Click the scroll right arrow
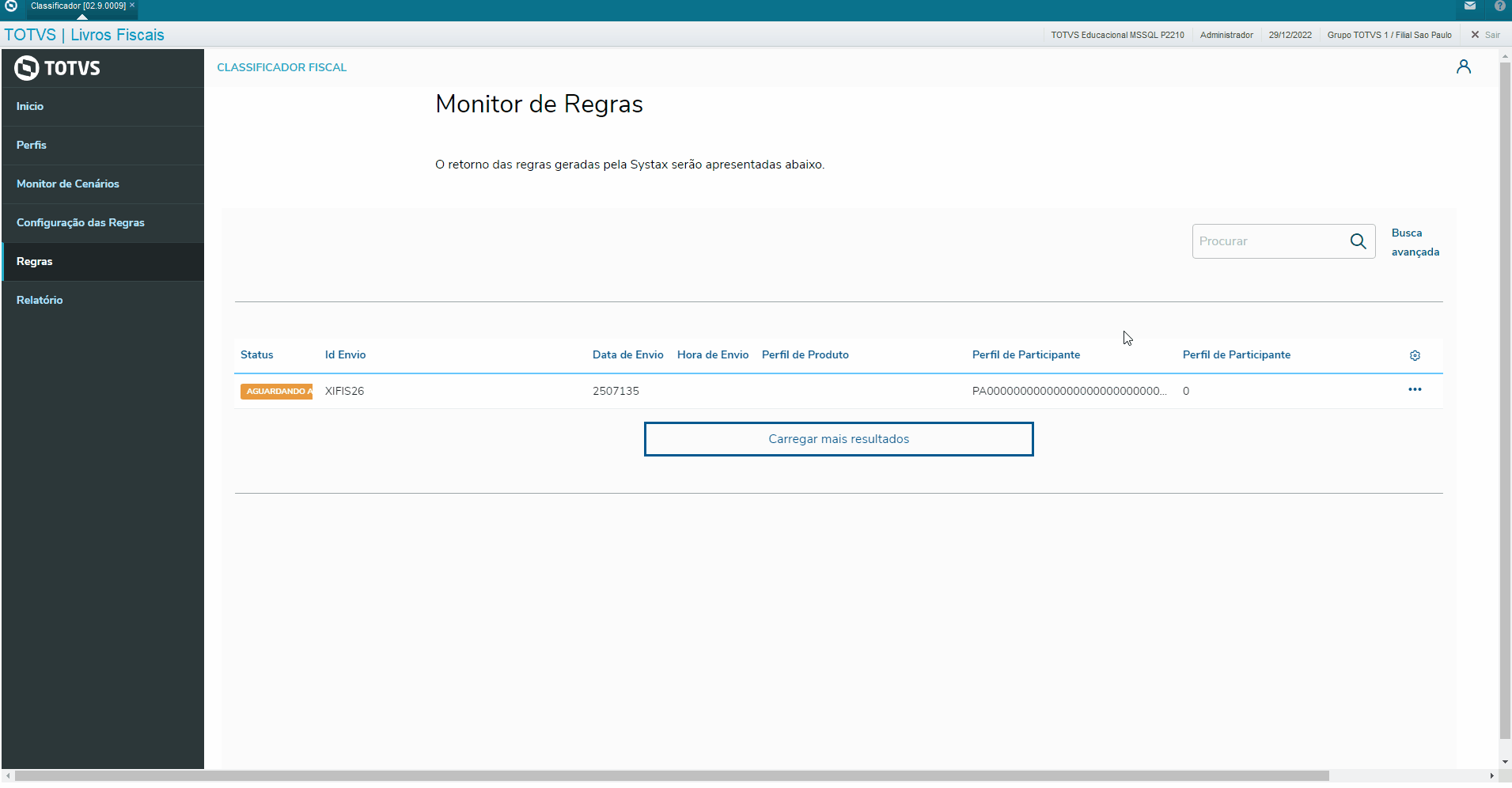The image size is (1512, 788). [1492, 776]
